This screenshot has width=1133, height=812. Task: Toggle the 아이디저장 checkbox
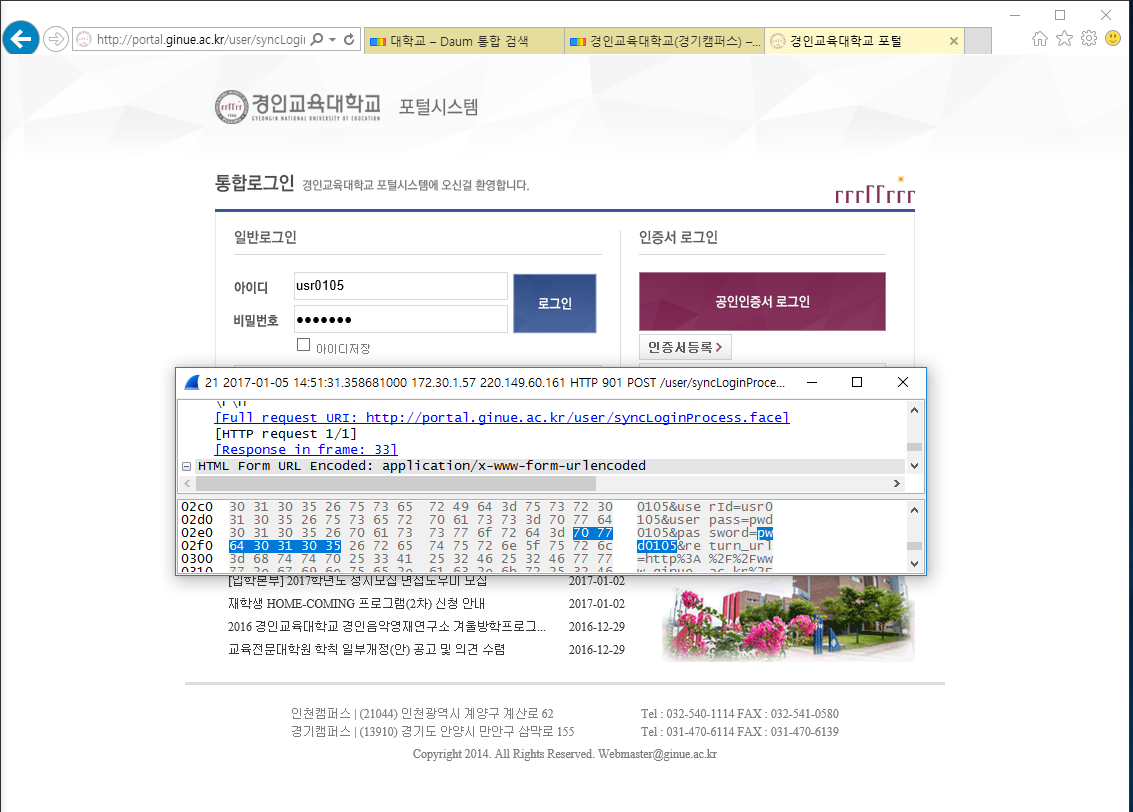coord(303,345)
